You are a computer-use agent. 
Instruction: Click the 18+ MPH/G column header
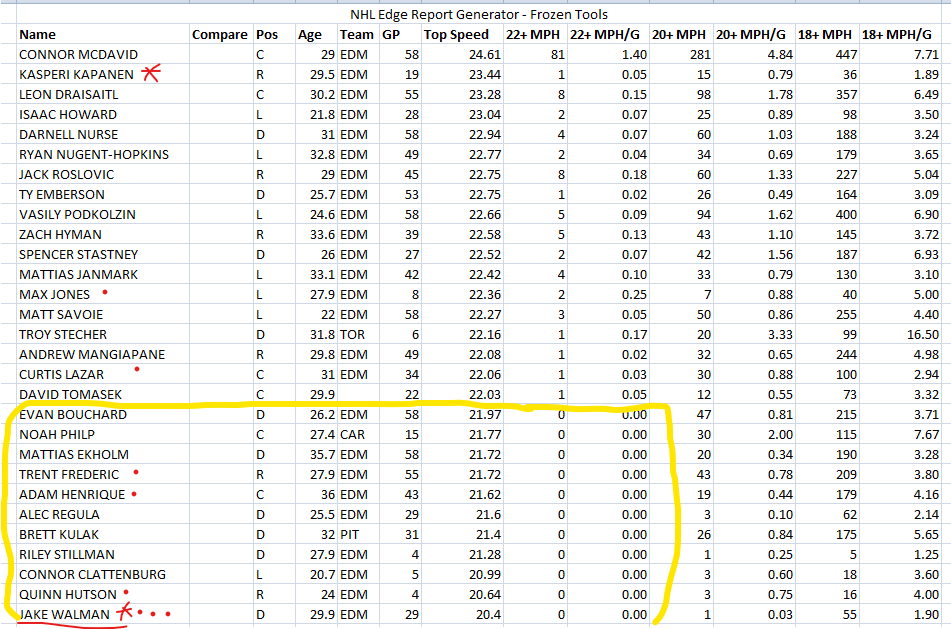pos(900,34)
